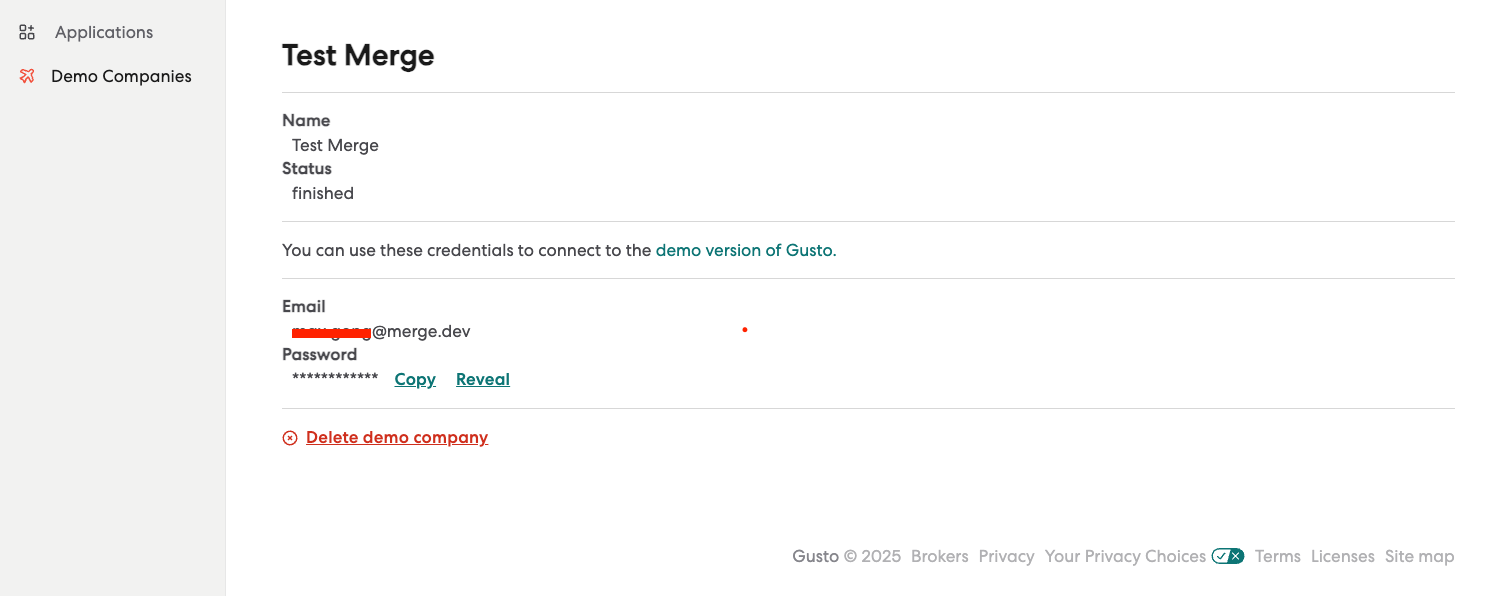The height and width of the screenshot is (596, 1509).
Task: Open the Brokers footer link
Action: point(939,557)
